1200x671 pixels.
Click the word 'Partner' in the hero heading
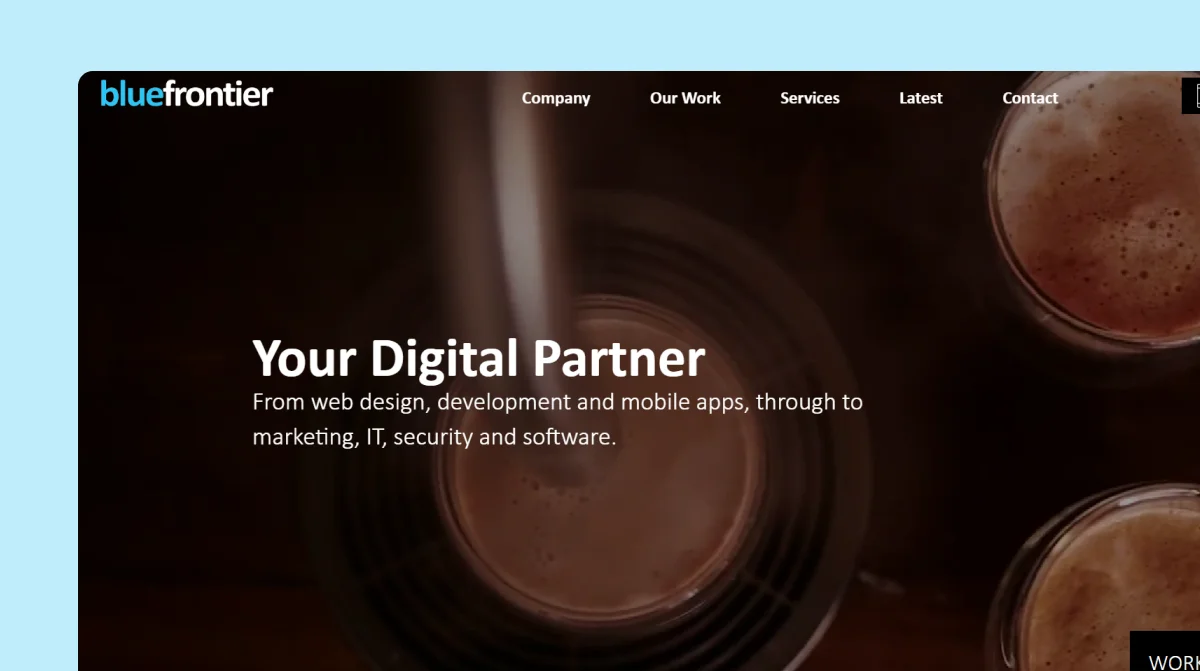point(619,359)
